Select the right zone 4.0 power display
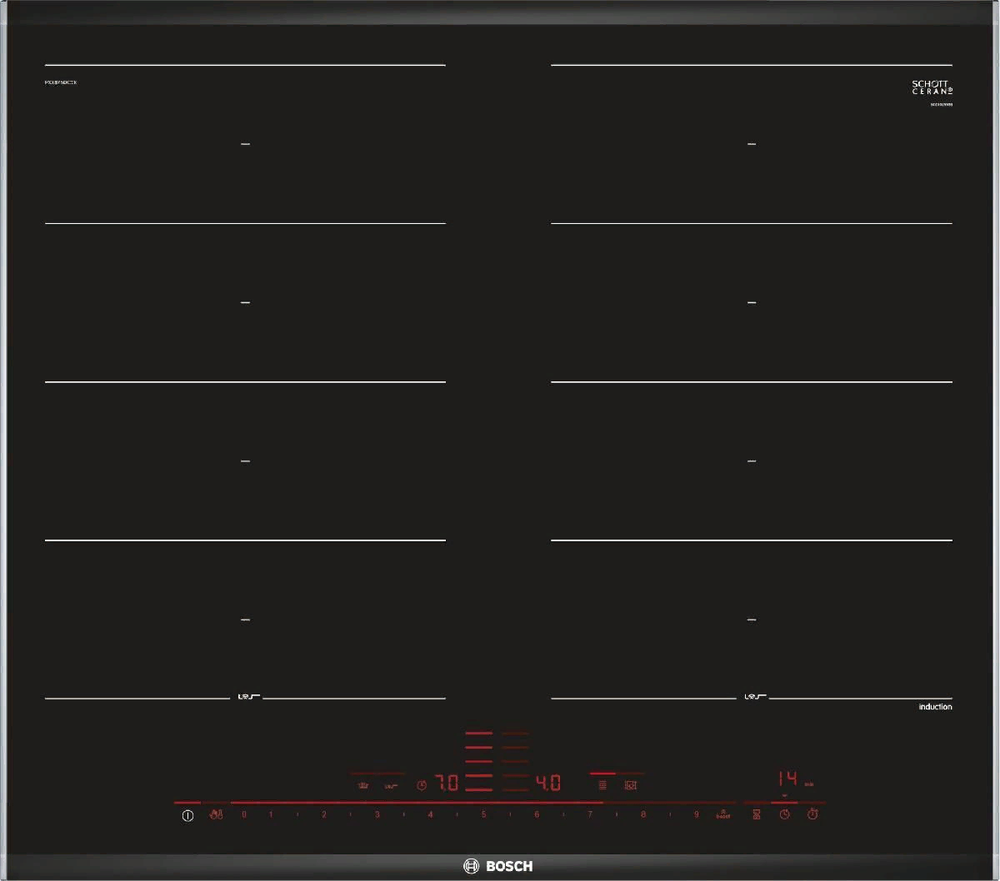The width and height of the screenshot is (1000, 881). click(x=548, y=784)
